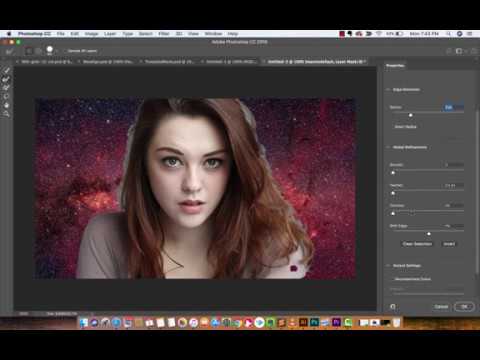Collapse the Edge Detection section

[x=388, y=90]
